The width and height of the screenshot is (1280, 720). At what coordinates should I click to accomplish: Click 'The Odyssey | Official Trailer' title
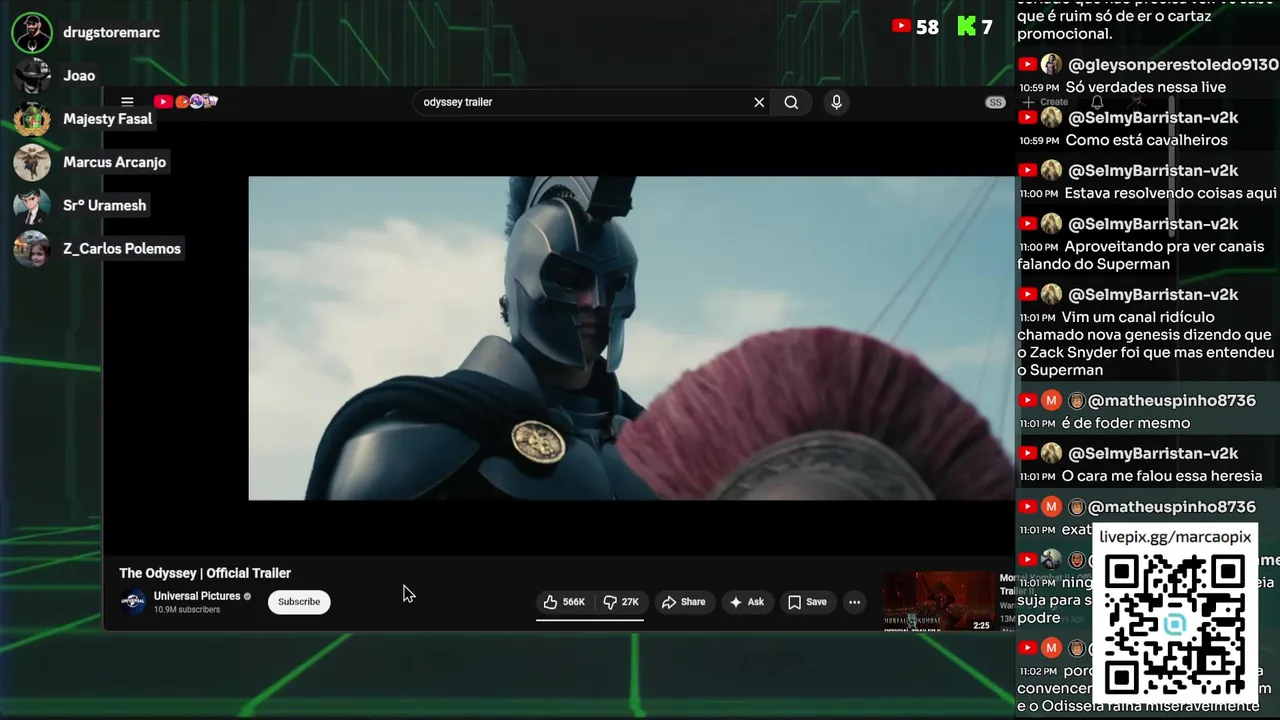click(205, 573)
